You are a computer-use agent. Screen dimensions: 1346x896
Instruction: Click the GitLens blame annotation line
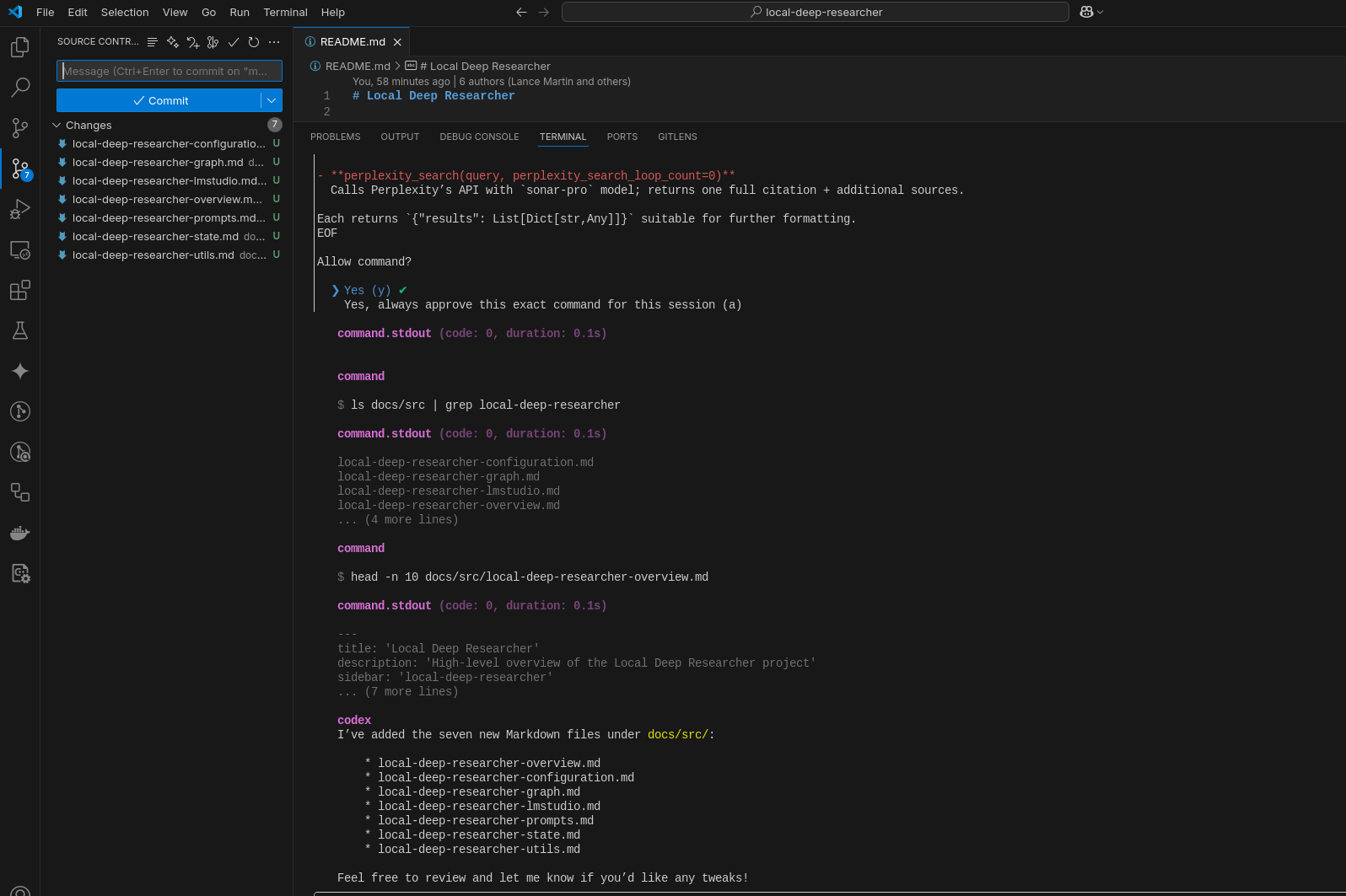coord(492,82)
